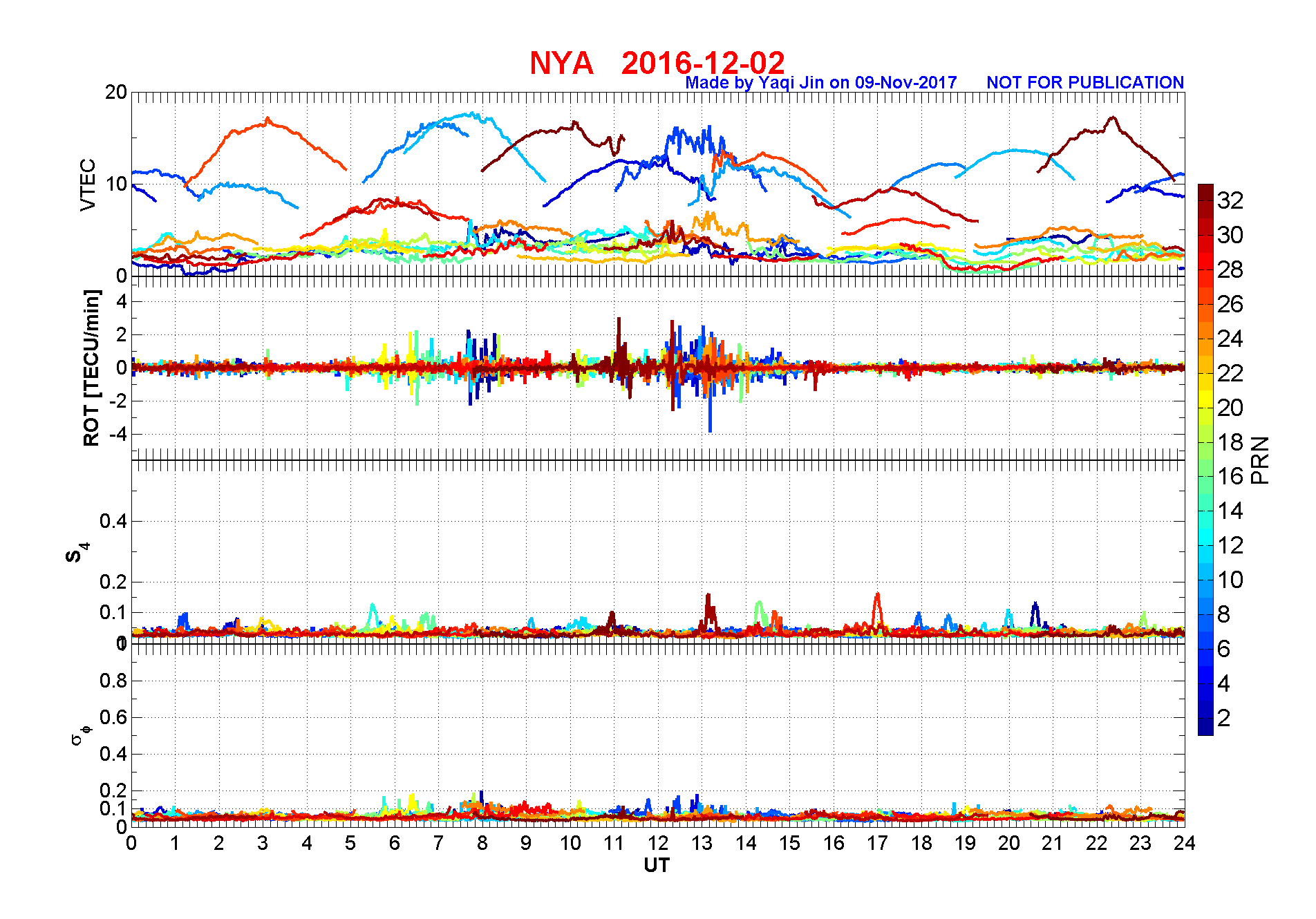1316x919 pixels.
Task: Click the S4 axis tick label "0.4"
Action: [113, 521]
